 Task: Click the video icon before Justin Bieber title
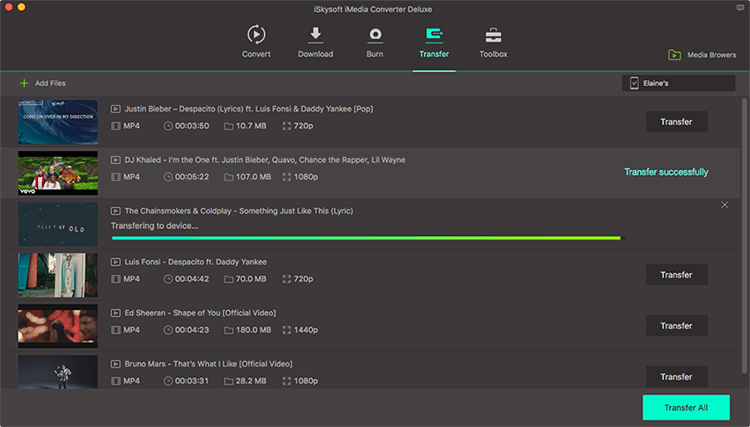tap(115, 109)
